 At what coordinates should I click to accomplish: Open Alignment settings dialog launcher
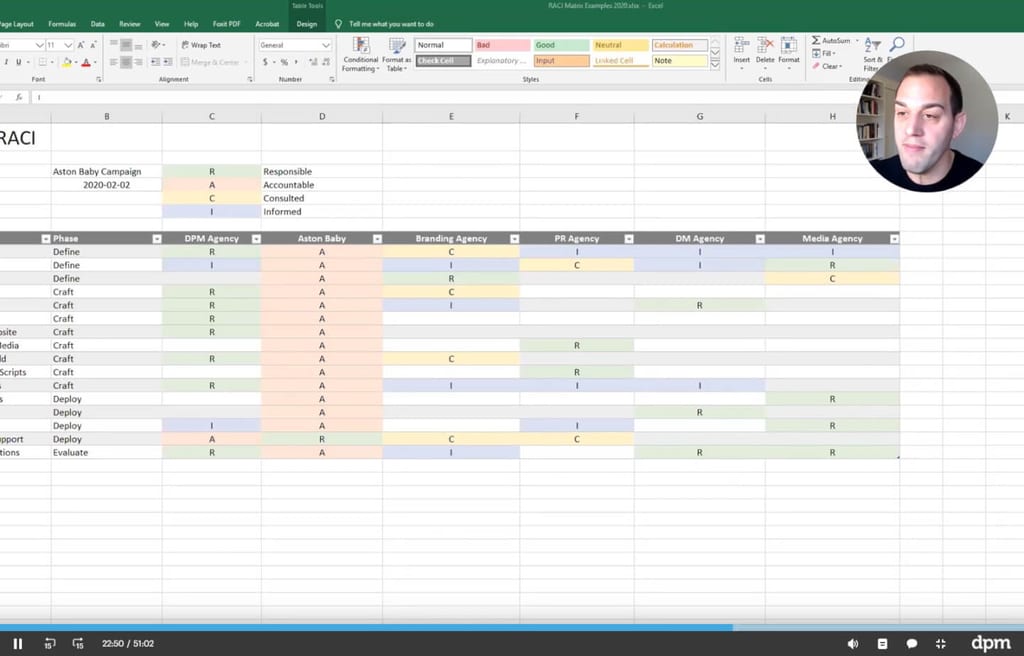click(250, 80)
